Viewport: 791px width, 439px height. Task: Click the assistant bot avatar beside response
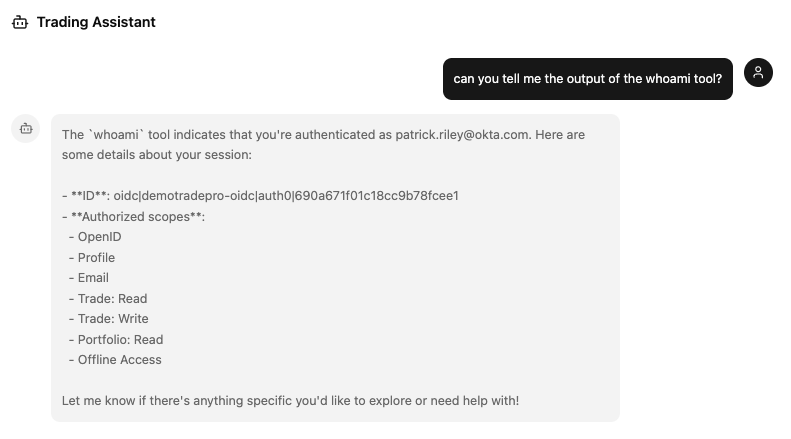tap(26, 128)
